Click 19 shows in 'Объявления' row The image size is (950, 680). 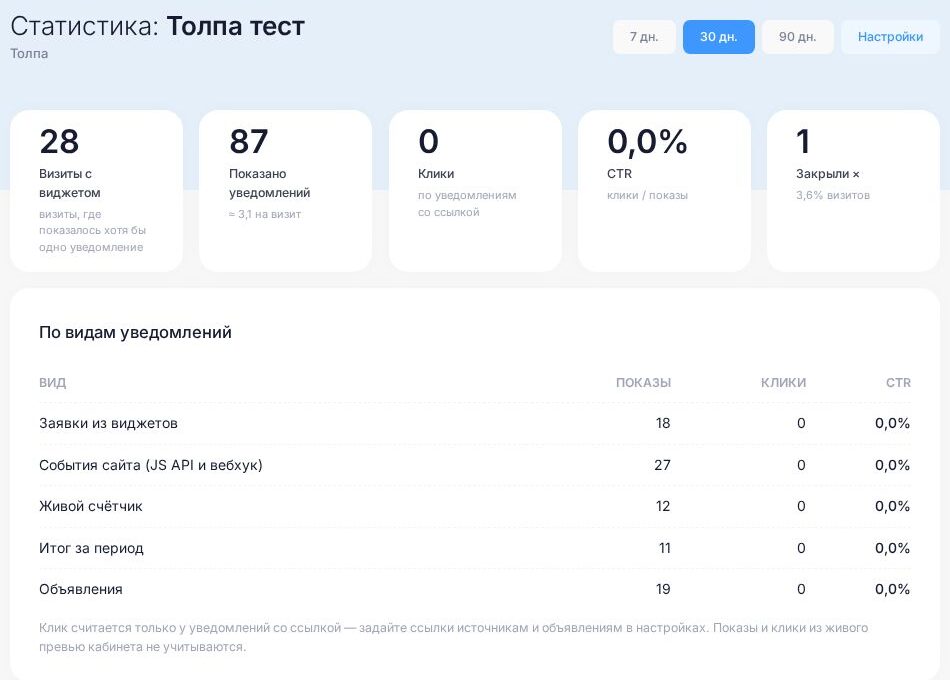click(663, 589)
